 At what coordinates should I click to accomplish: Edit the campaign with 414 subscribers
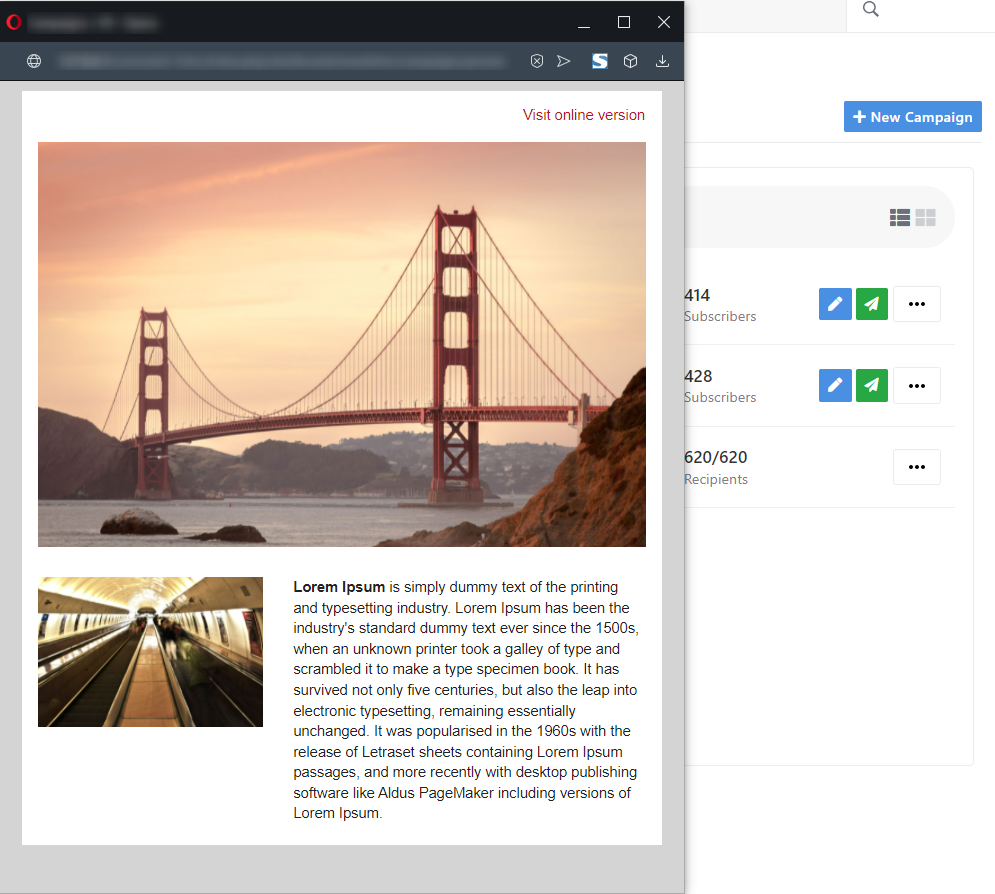pos(835,304)
